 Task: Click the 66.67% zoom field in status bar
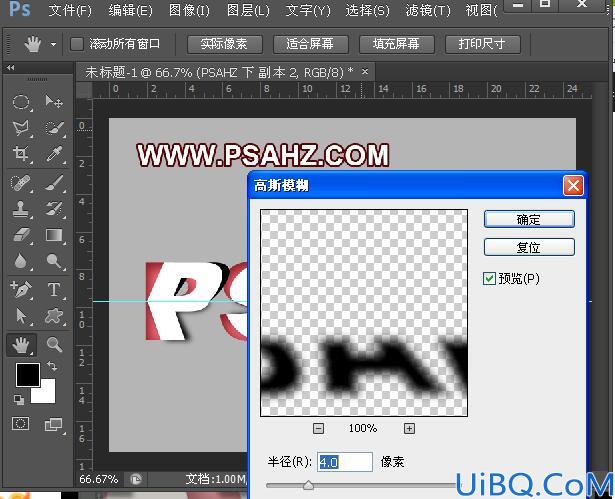(x=99, y=479)
